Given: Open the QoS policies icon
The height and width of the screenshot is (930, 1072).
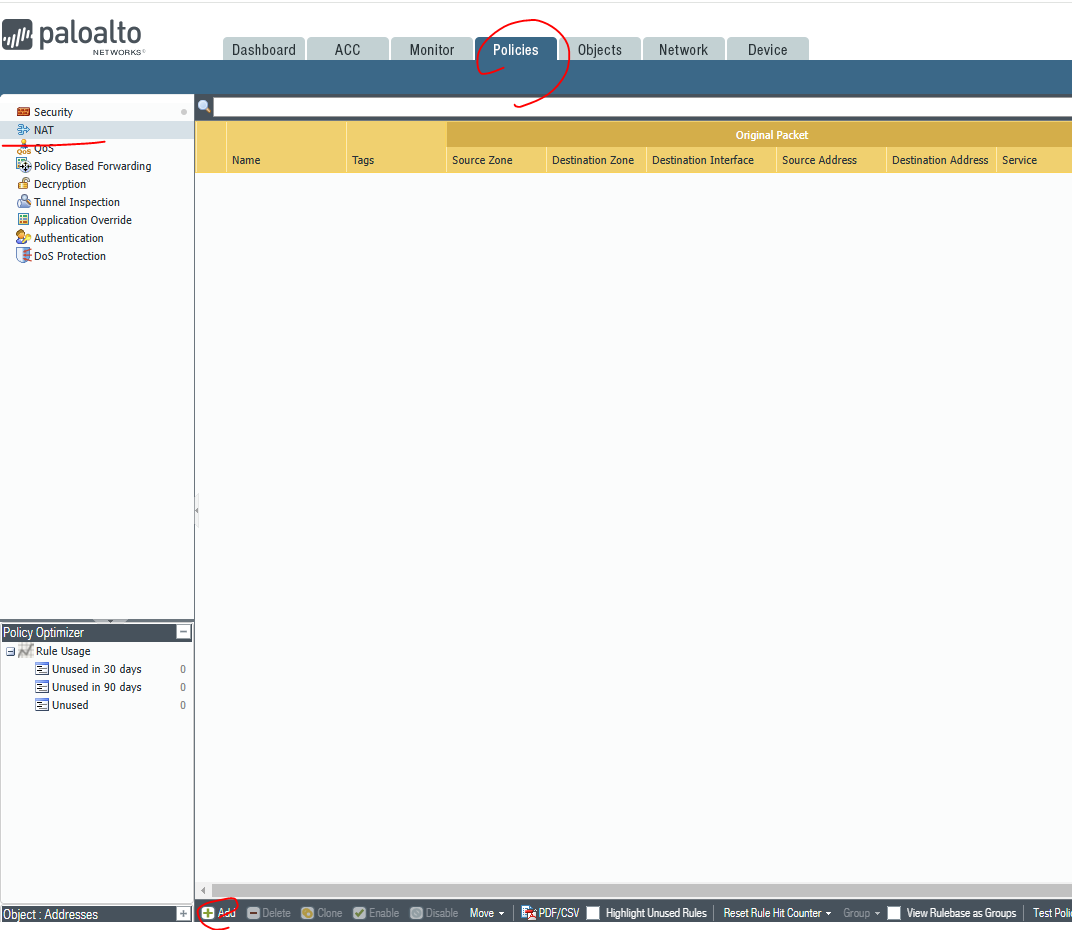Looking at the screenshot, I should click(x=23, y=148).
